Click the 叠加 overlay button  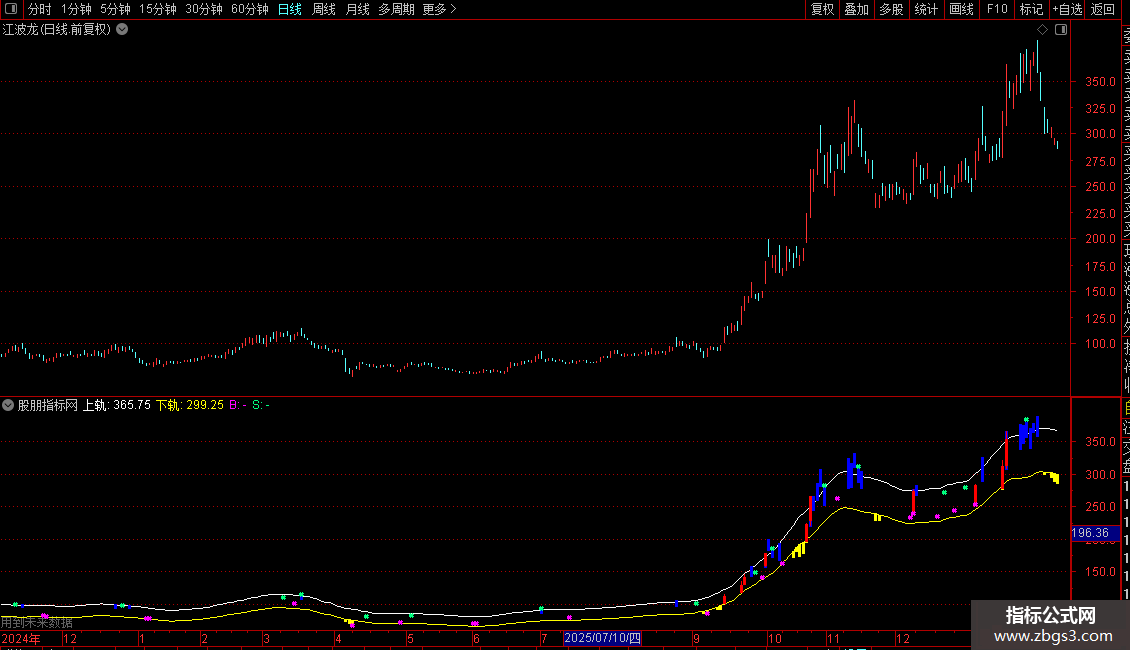pos(857,9)
